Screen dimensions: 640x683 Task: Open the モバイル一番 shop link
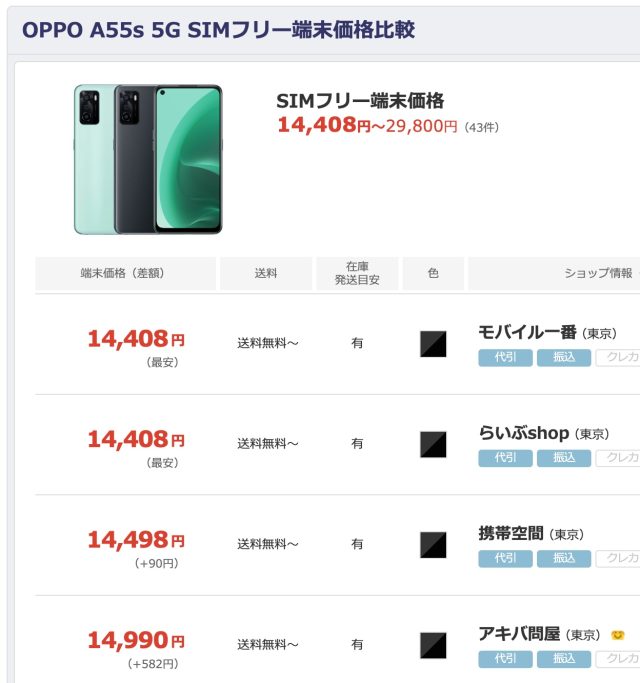pos(528,333)
